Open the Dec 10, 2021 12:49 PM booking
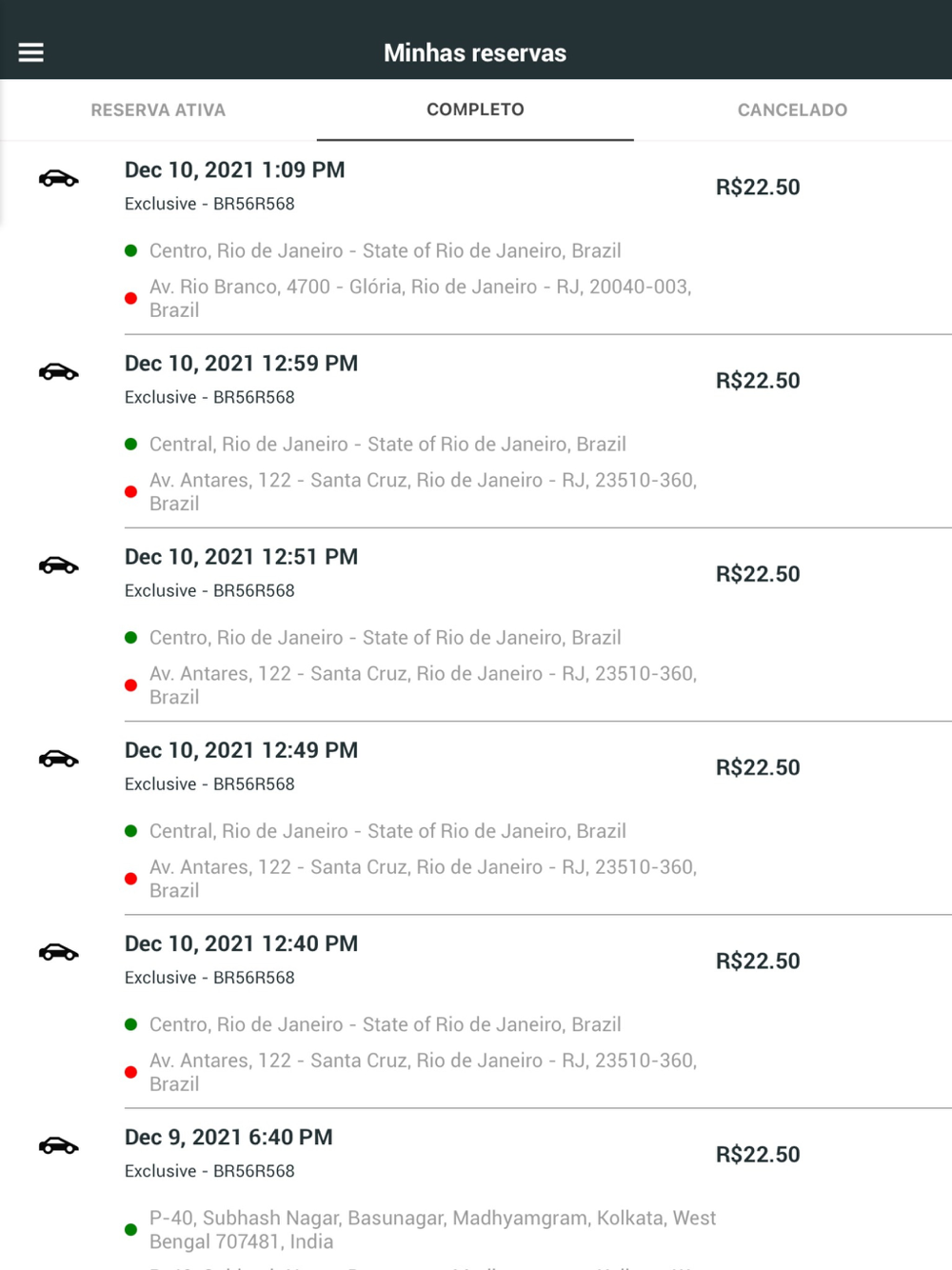The image size is (952, 1270). pos(241,750)
